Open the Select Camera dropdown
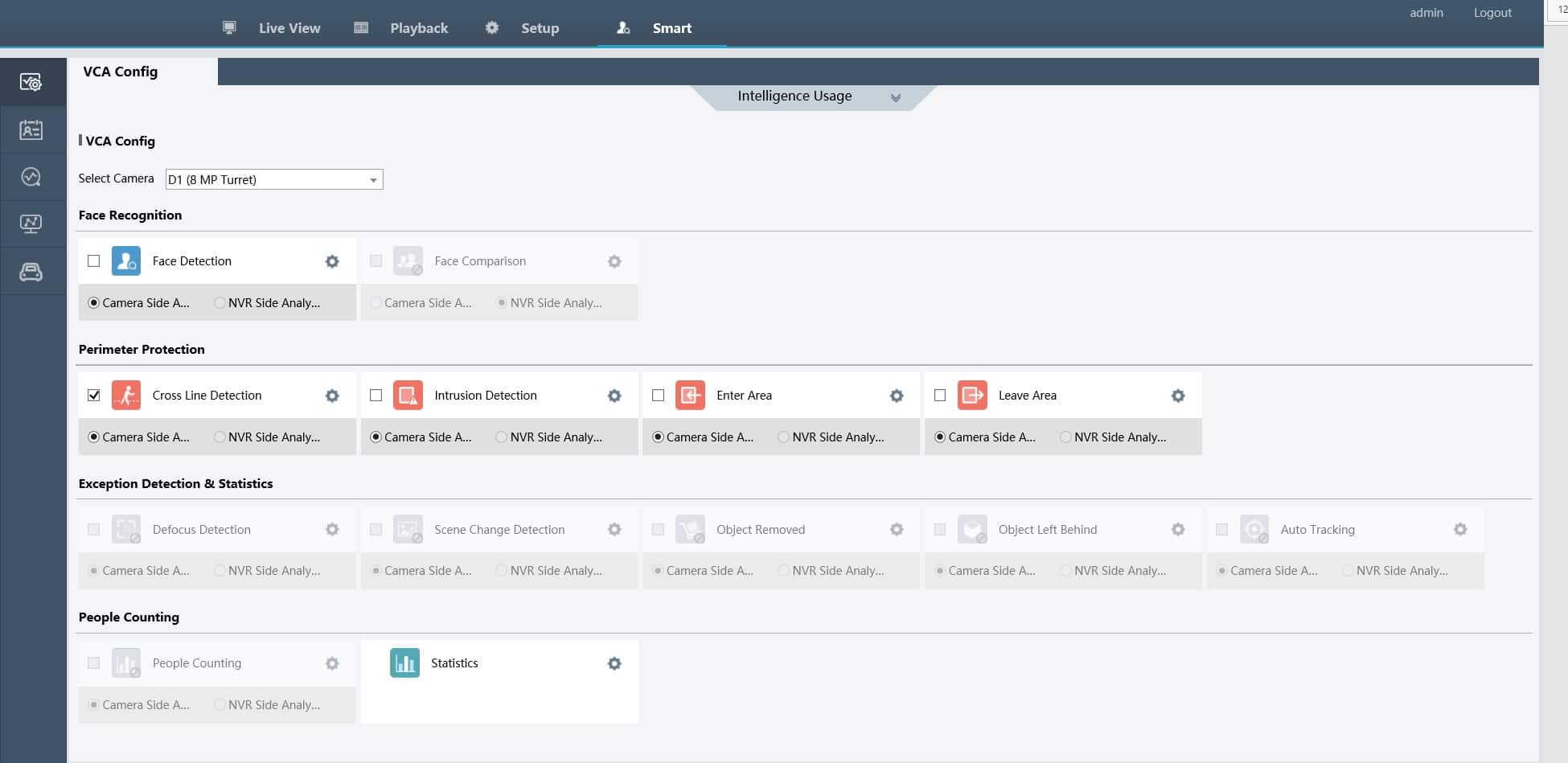1568x763 pixels. [x=274, y=179]
